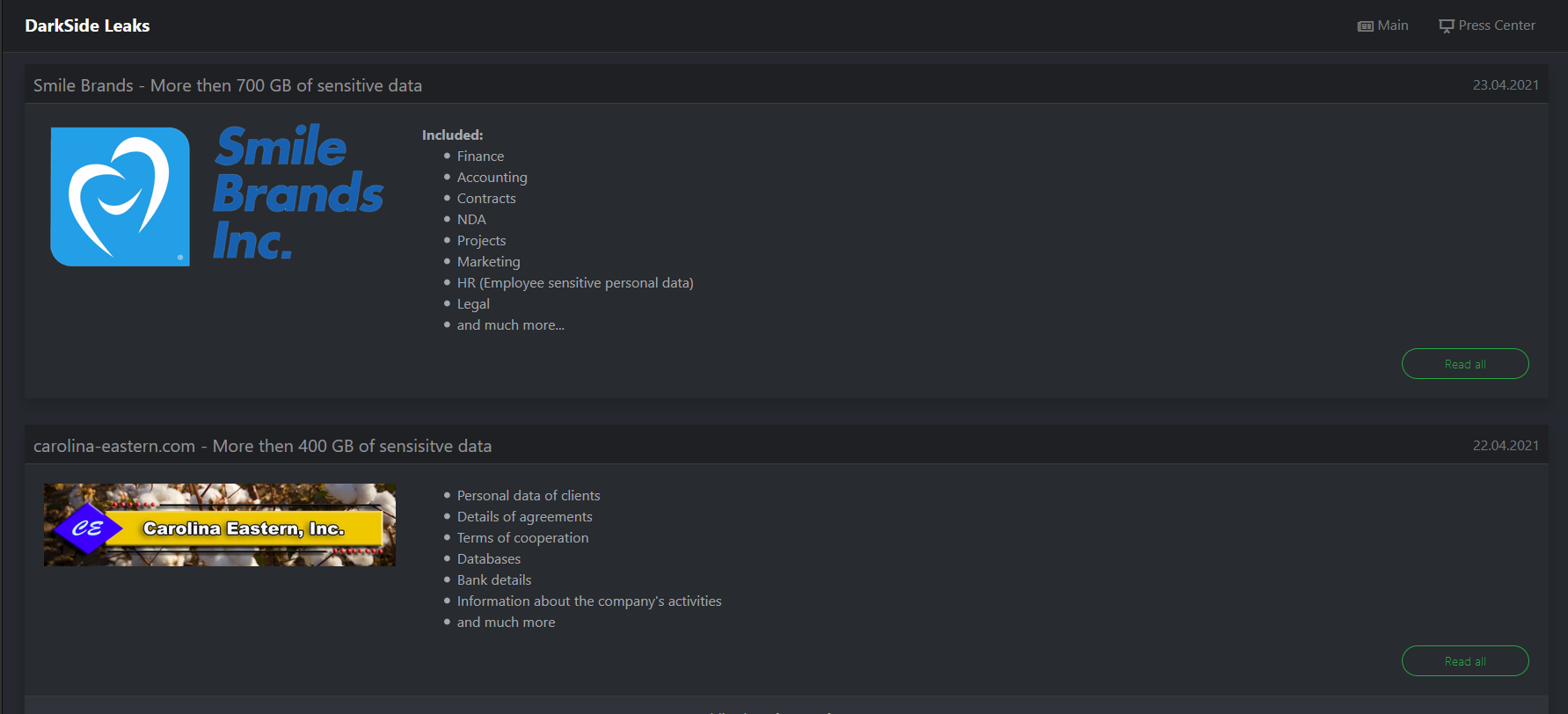Click the purple CE diamond emblem

pyautogui.click(x=87, y=528)
